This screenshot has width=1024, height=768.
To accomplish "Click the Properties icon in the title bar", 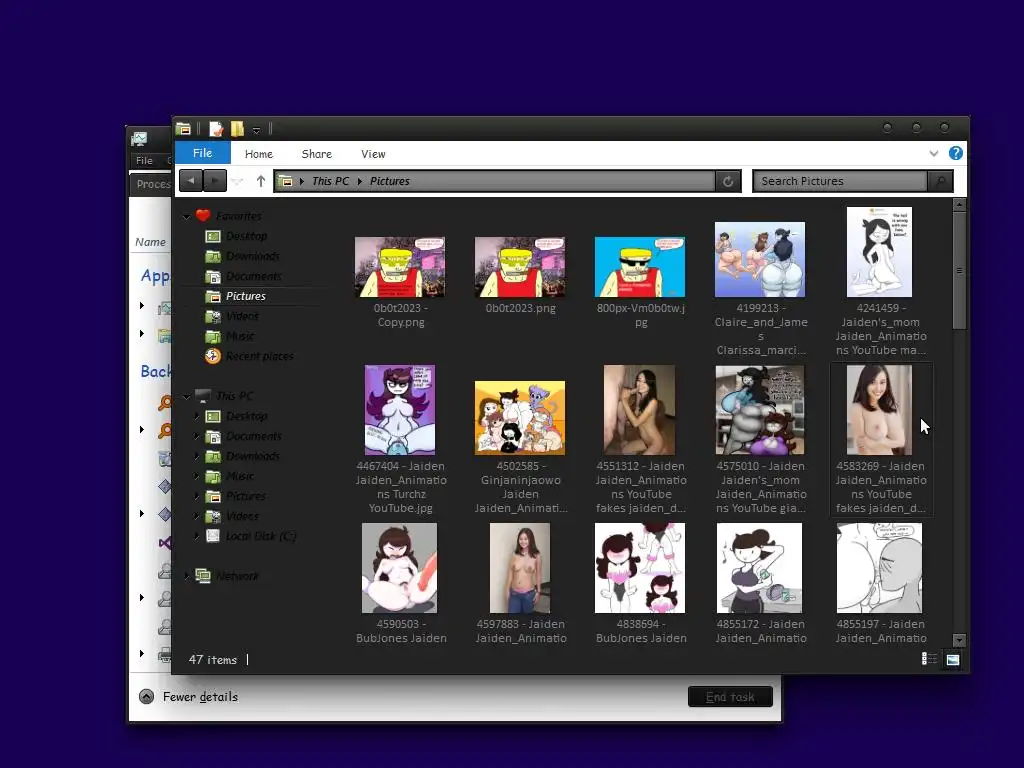I will point(216,129).
